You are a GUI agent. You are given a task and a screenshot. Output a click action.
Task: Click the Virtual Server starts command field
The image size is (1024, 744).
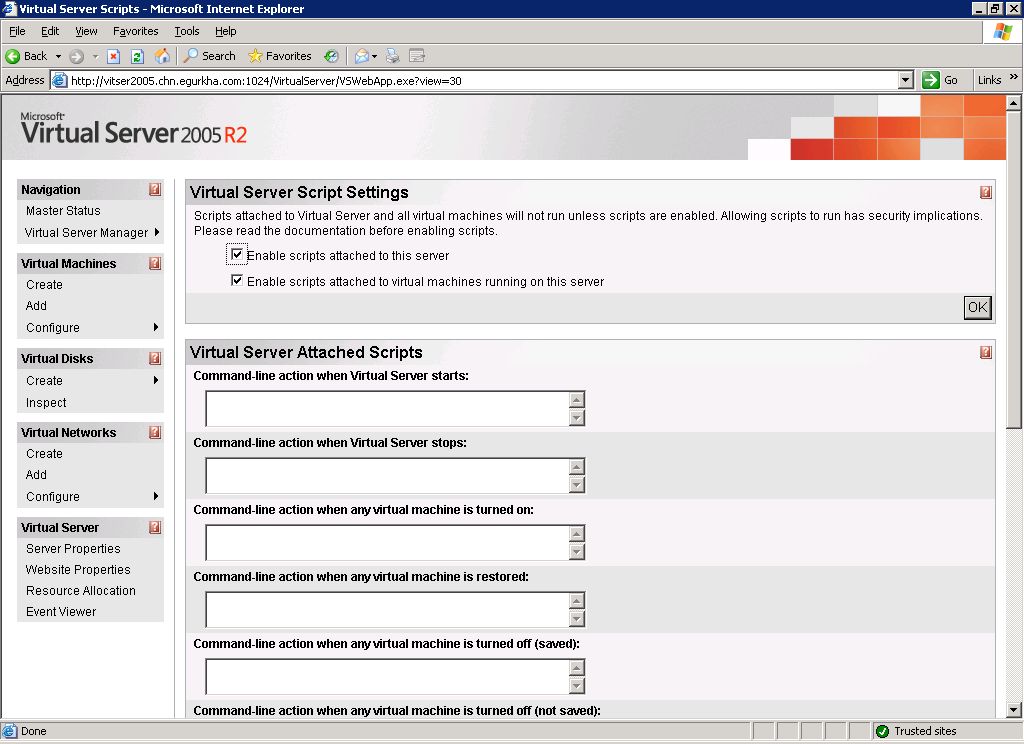coord(387,409)
